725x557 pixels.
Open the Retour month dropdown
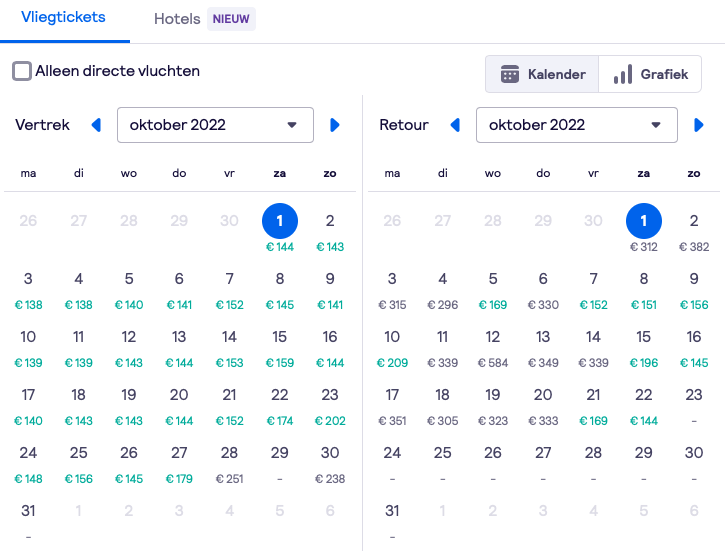click(x=575, y=125)
